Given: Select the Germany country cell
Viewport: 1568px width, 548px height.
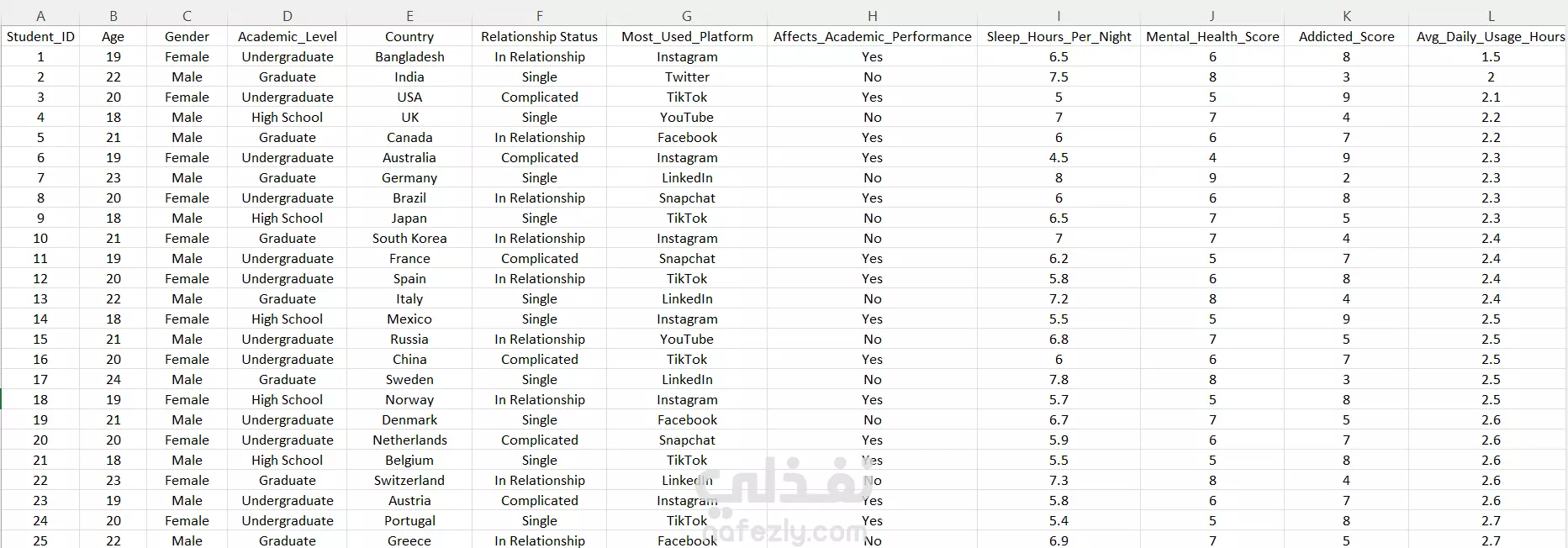Looking at the screenshot, I should (x=409, y=177).
